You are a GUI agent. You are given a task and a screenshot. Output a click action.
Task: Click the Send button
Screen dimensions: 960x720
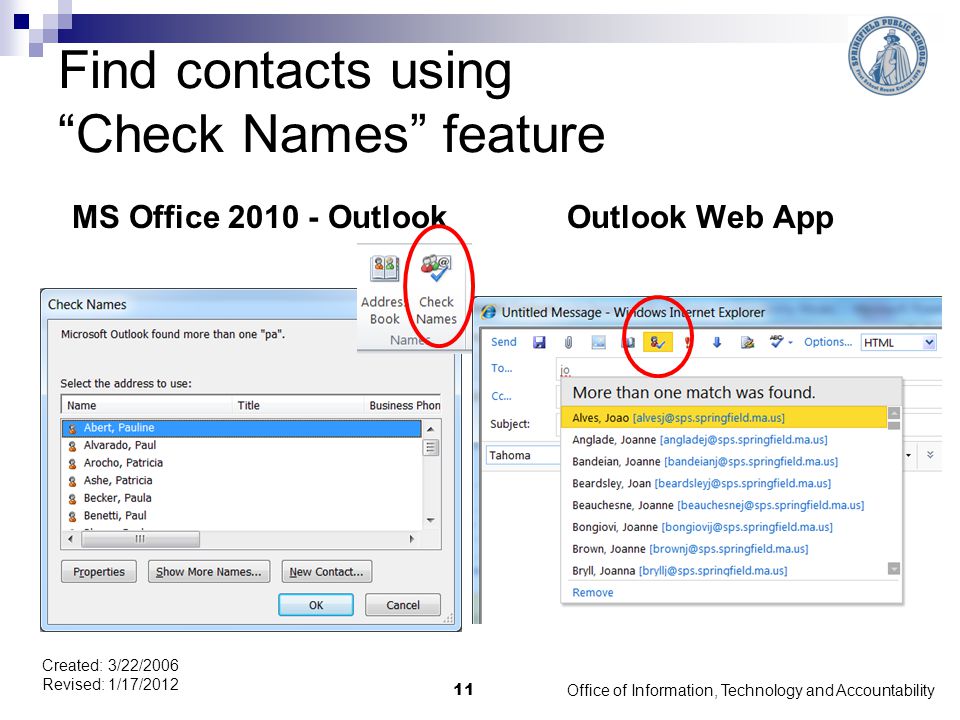coord(503,342)
